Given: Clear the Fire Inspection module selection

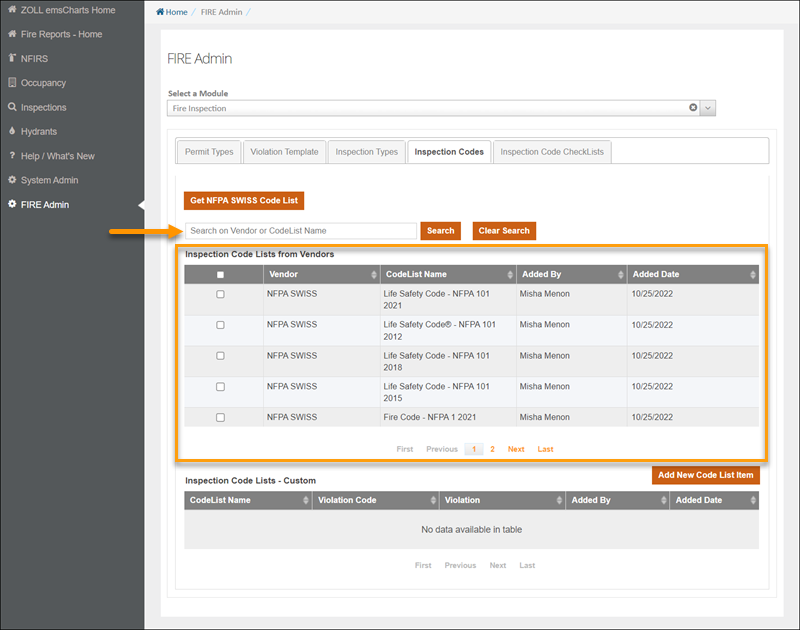Looking at the screenshot, I should (x=693, y=108).
